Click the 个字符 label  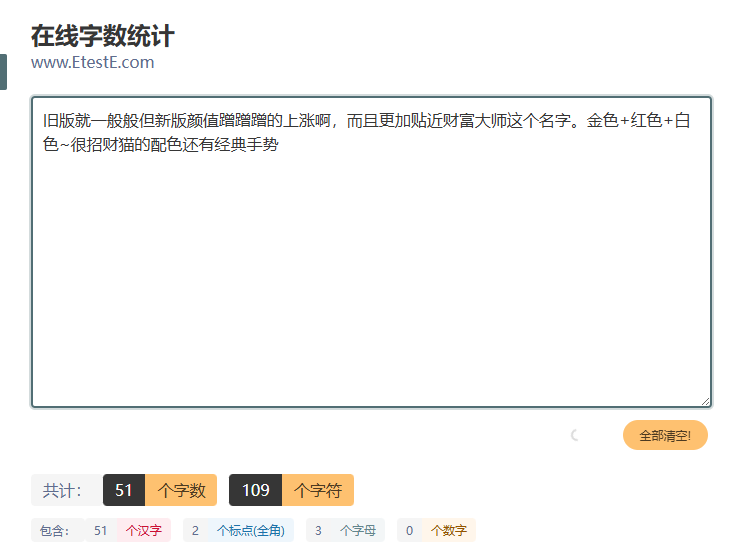pyautogui.click(x=318, y=490)
